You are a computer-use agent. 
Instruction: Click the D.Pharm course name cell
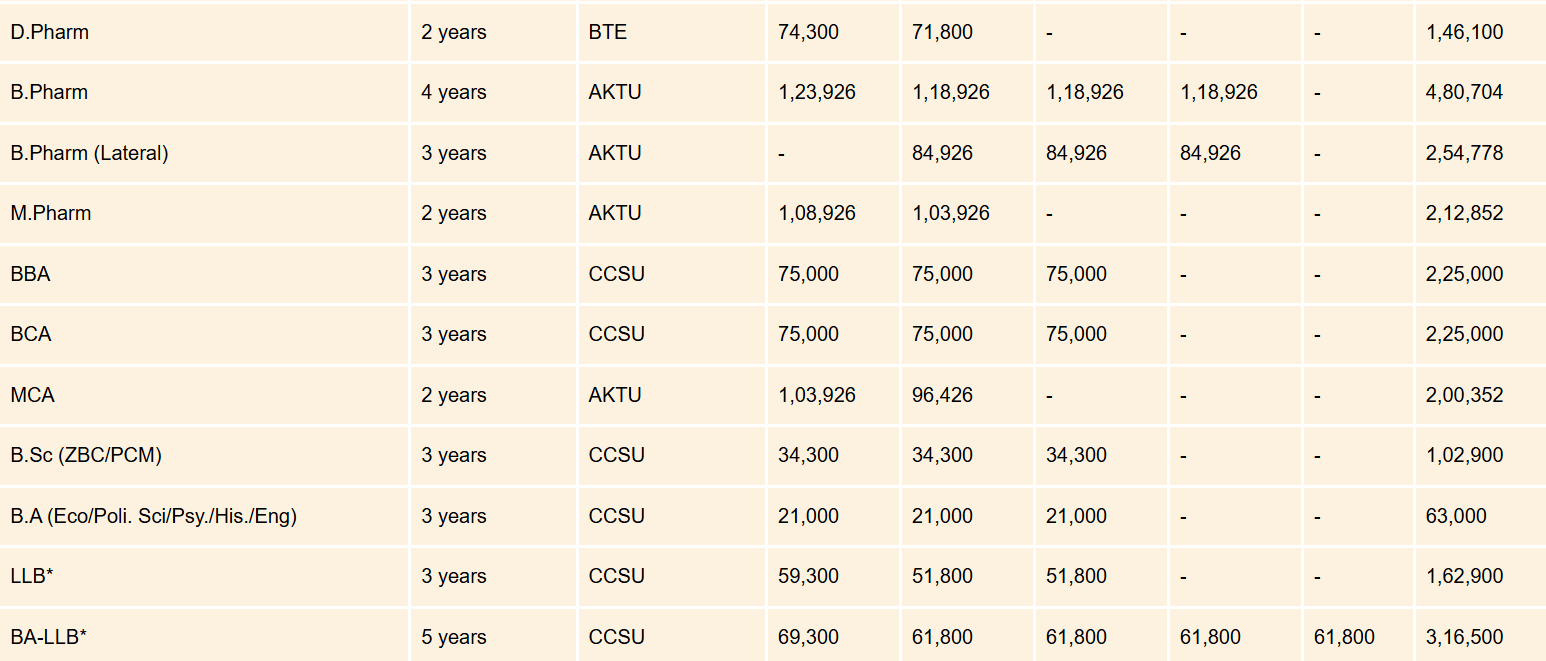[x=49, y=32]
